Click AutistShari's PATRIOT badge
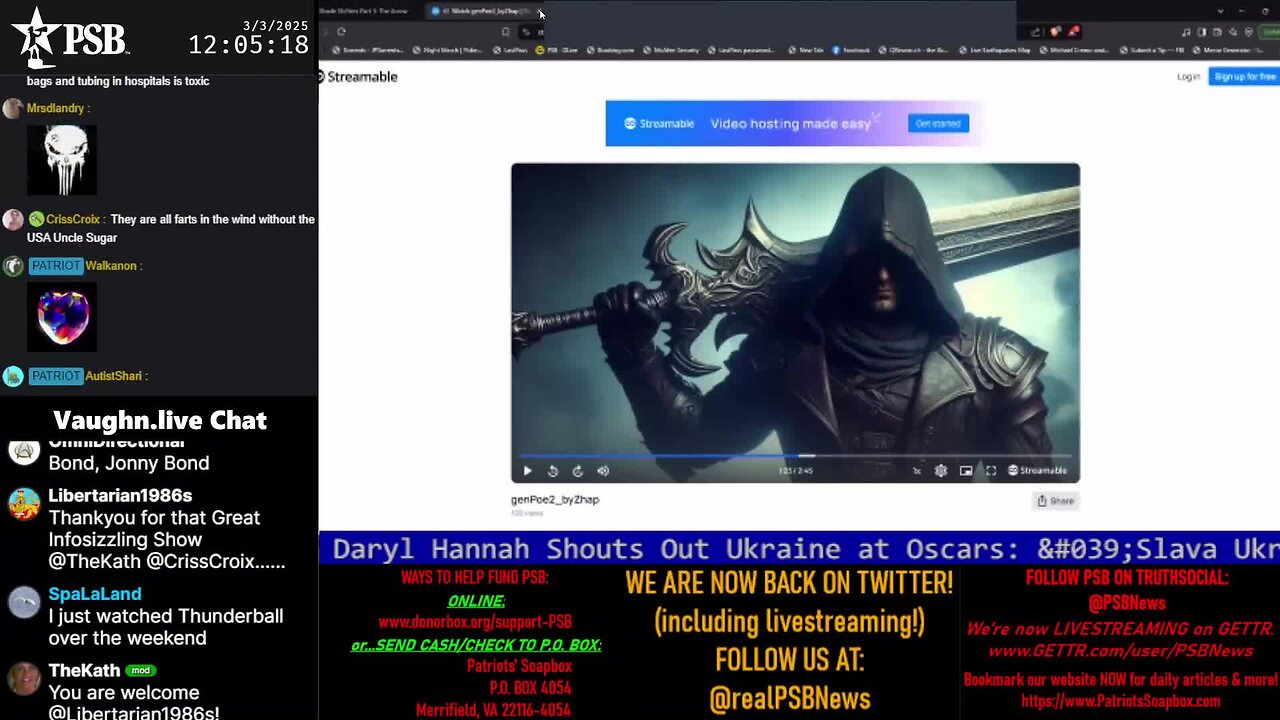 tap(55, 376)
